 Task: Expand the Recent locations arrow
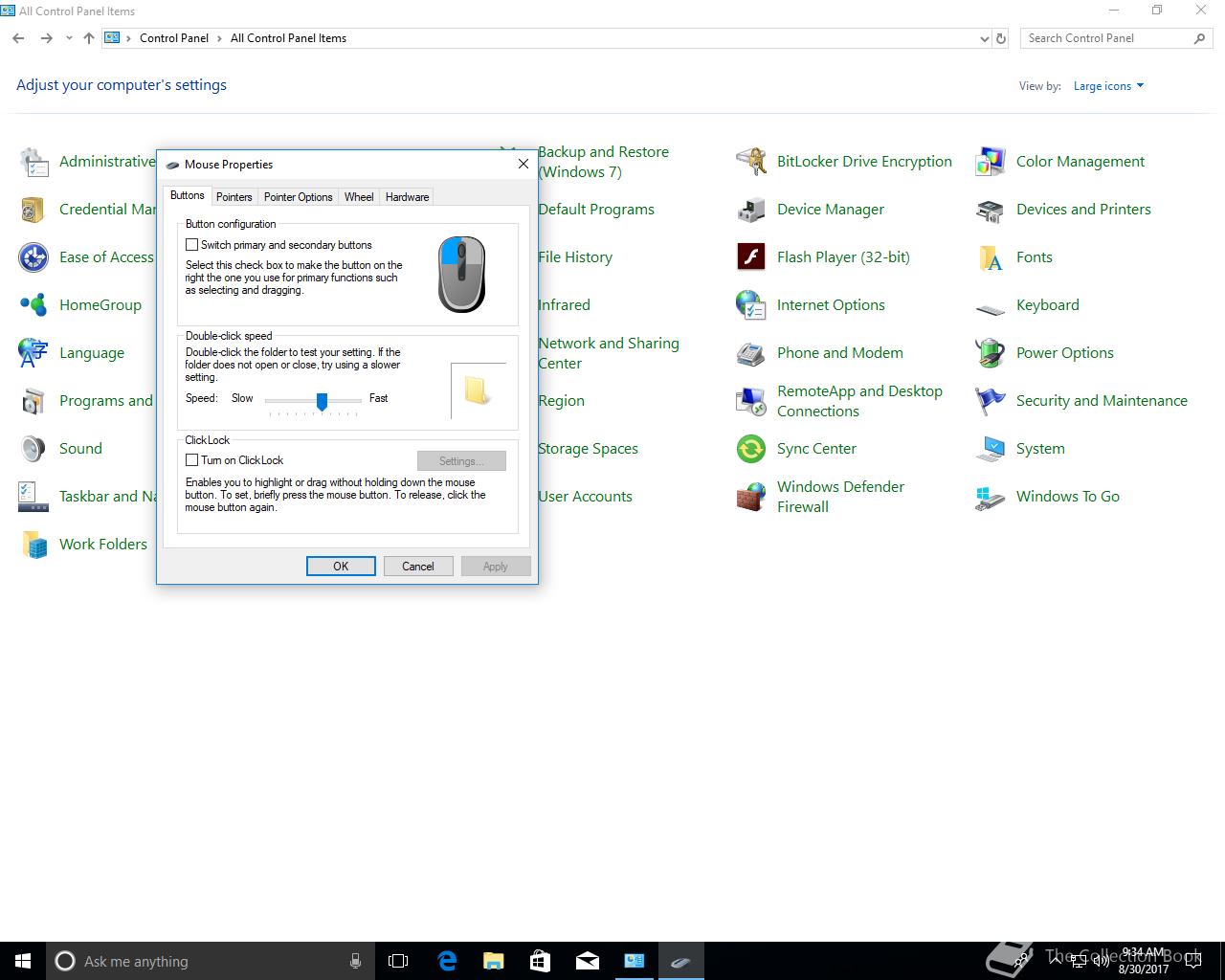pos(69,39)
